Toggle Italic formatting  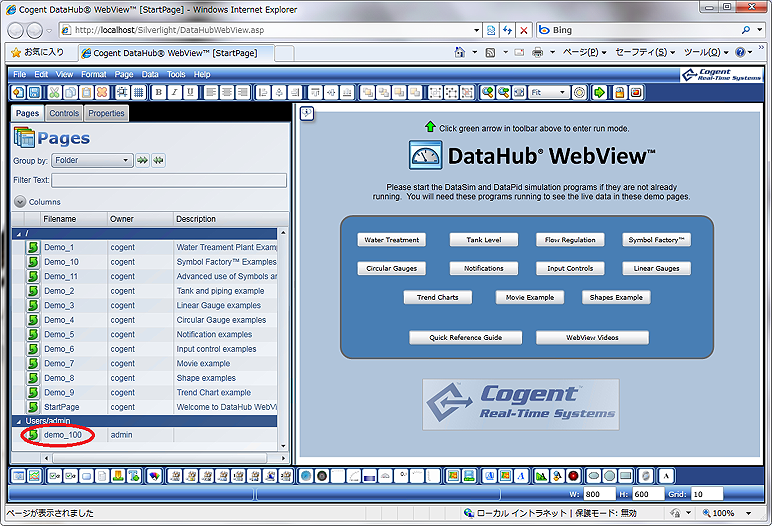pos(174,92)
